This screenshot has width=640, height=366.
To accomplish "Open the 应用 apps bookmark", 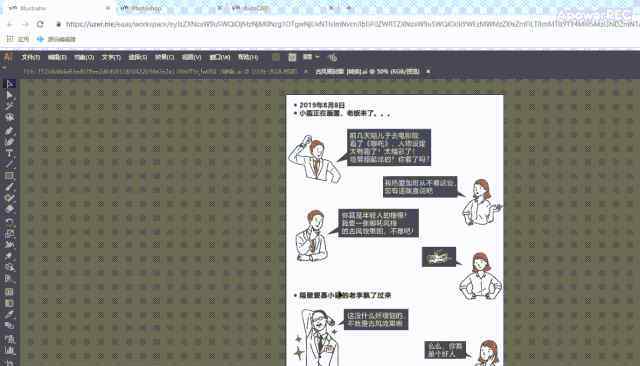I will pyautogui.click(x=18, y=39).
